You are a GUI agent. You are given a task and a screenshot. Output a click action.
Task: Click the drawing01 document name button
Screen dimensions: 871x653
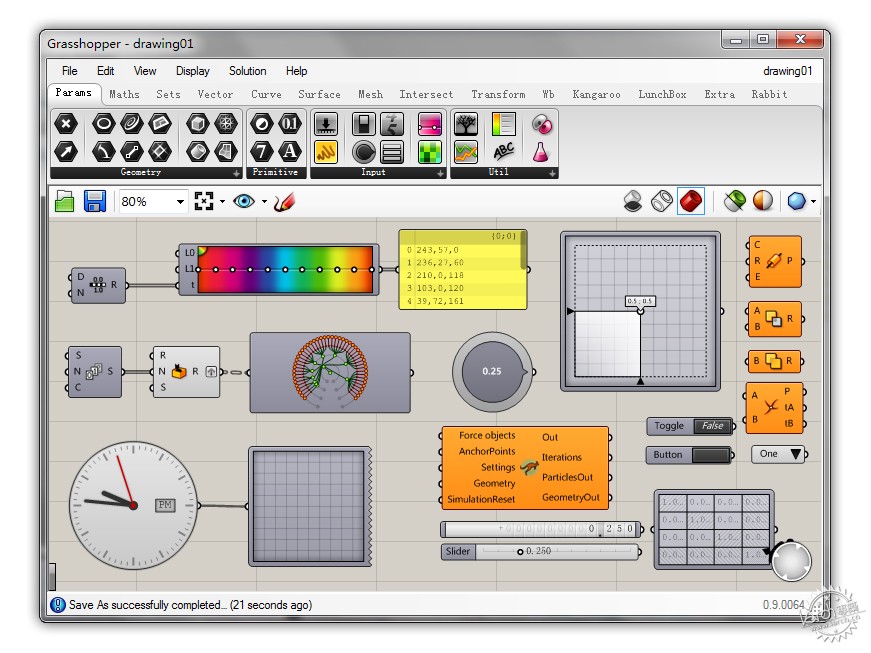(x=788, y=71)
